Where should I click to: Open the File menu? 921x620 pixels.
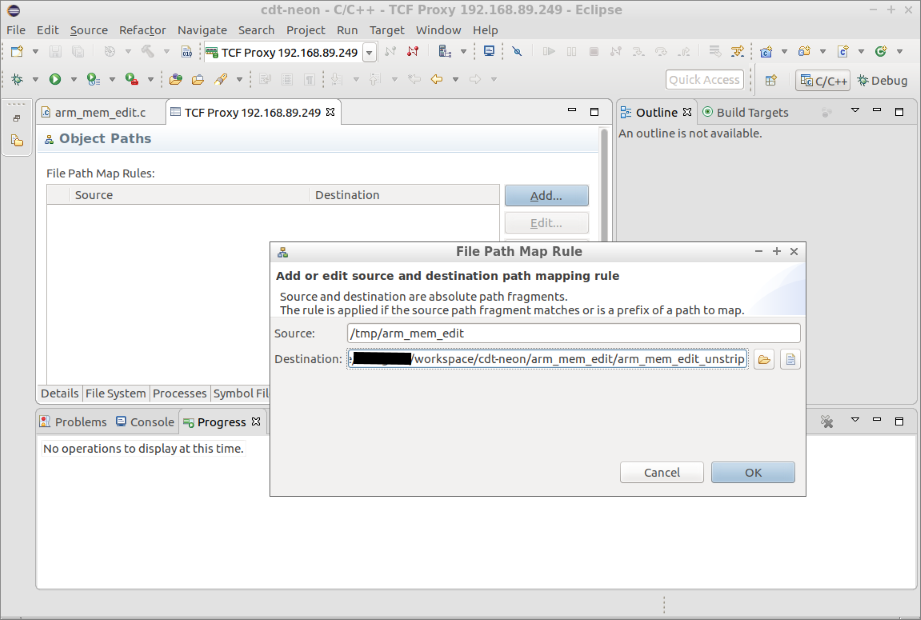pyautogui.click(x=16, y=30)
